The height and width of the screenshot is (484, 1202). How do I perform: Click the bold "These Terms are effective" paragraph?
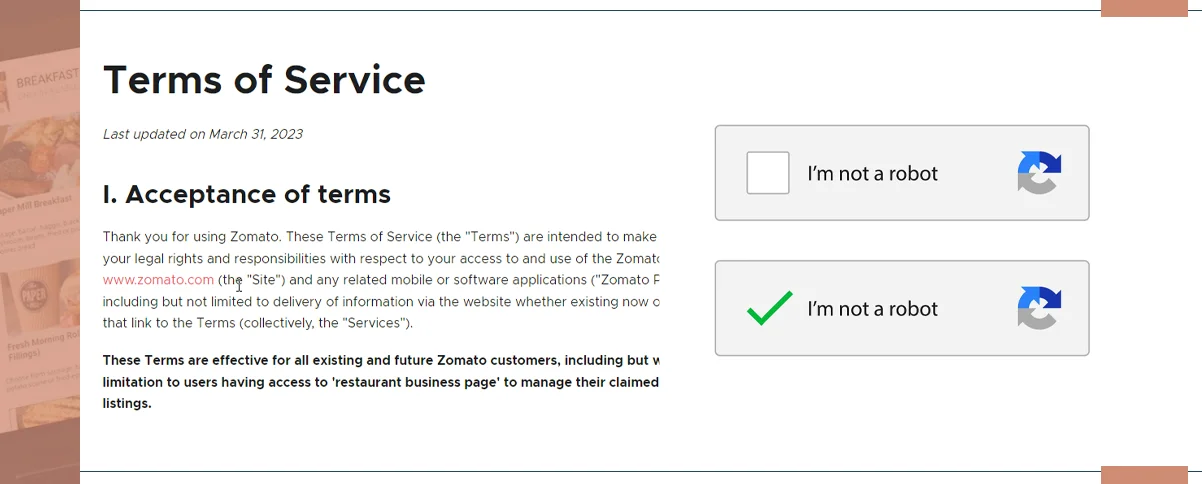tap(380, 360)
